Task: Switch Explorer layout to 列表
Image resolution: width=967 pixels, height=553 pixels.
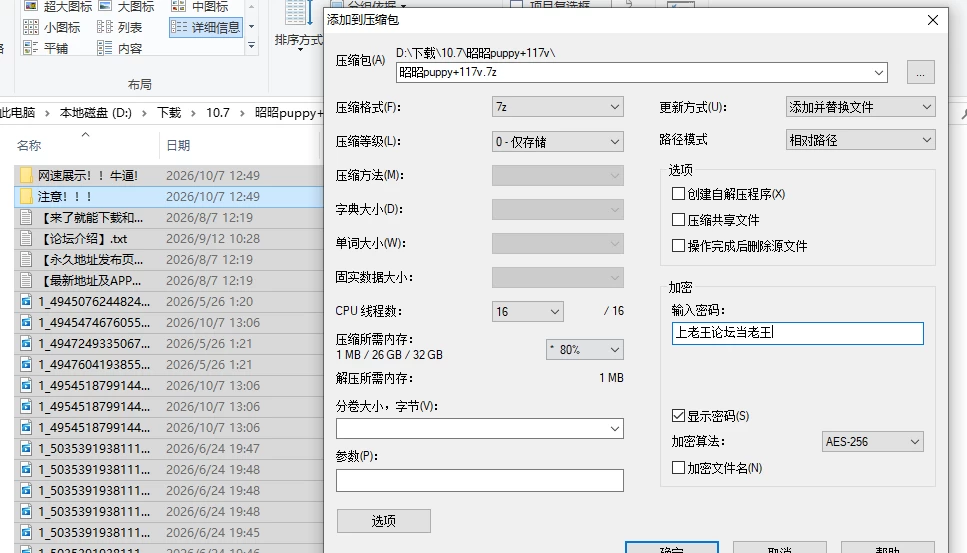Action: click(x=120, y=27)
